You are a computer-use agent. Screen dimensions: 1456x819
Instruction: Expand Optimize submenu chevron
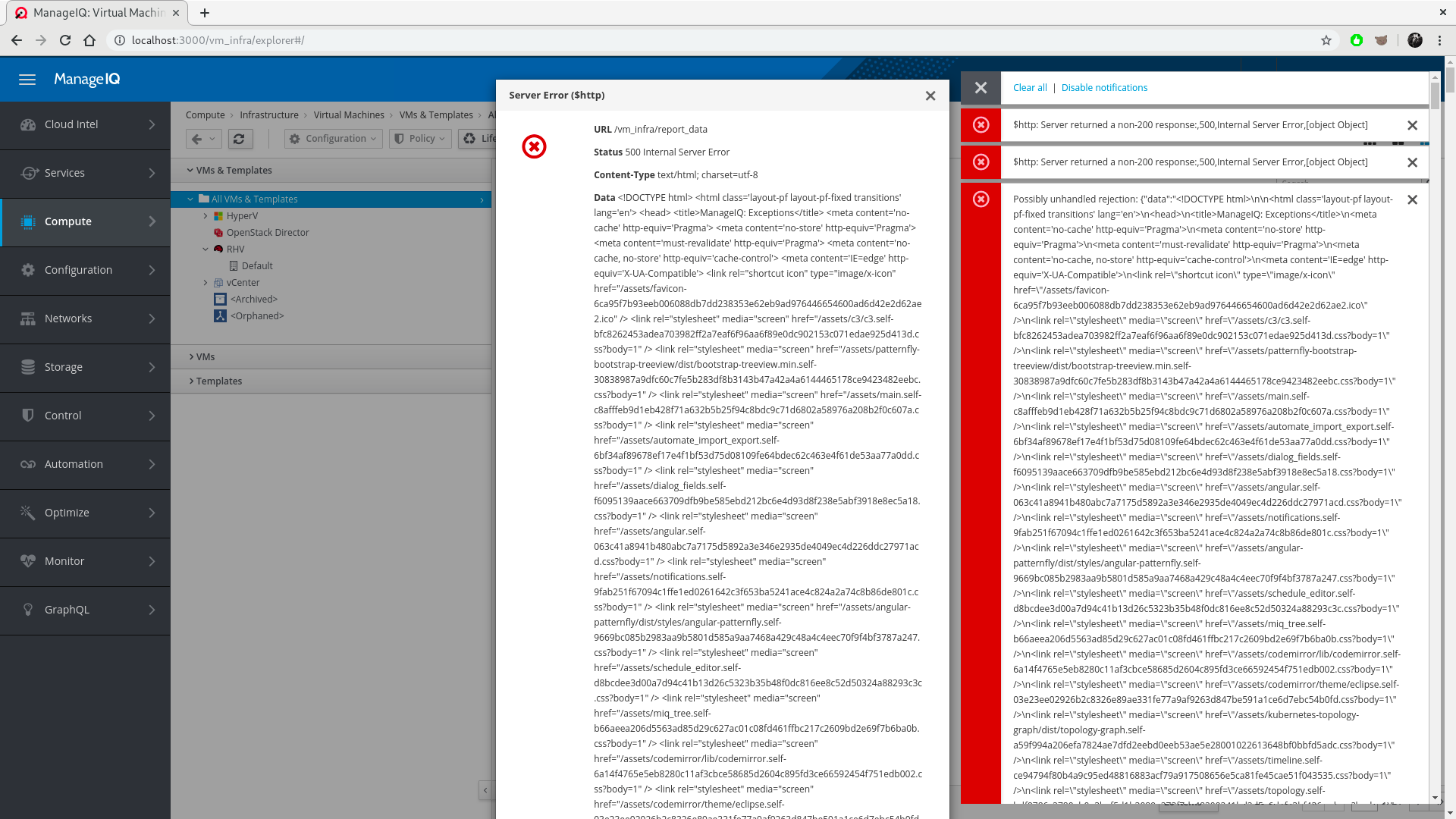pyautogui.click(x=152, y=513)
